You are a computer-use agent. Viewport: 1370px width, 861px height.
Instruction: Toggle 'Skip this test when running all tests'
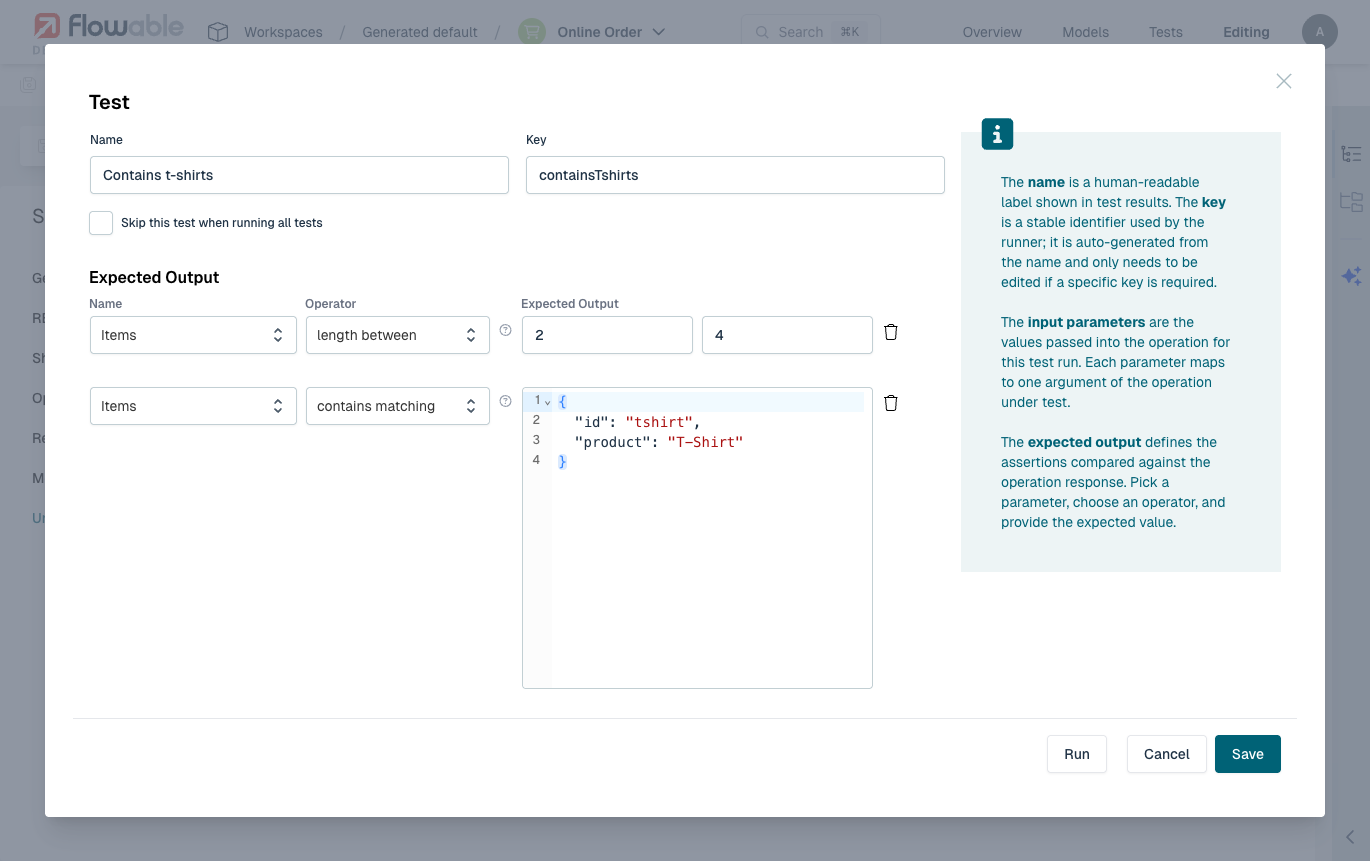coord(101,223)
